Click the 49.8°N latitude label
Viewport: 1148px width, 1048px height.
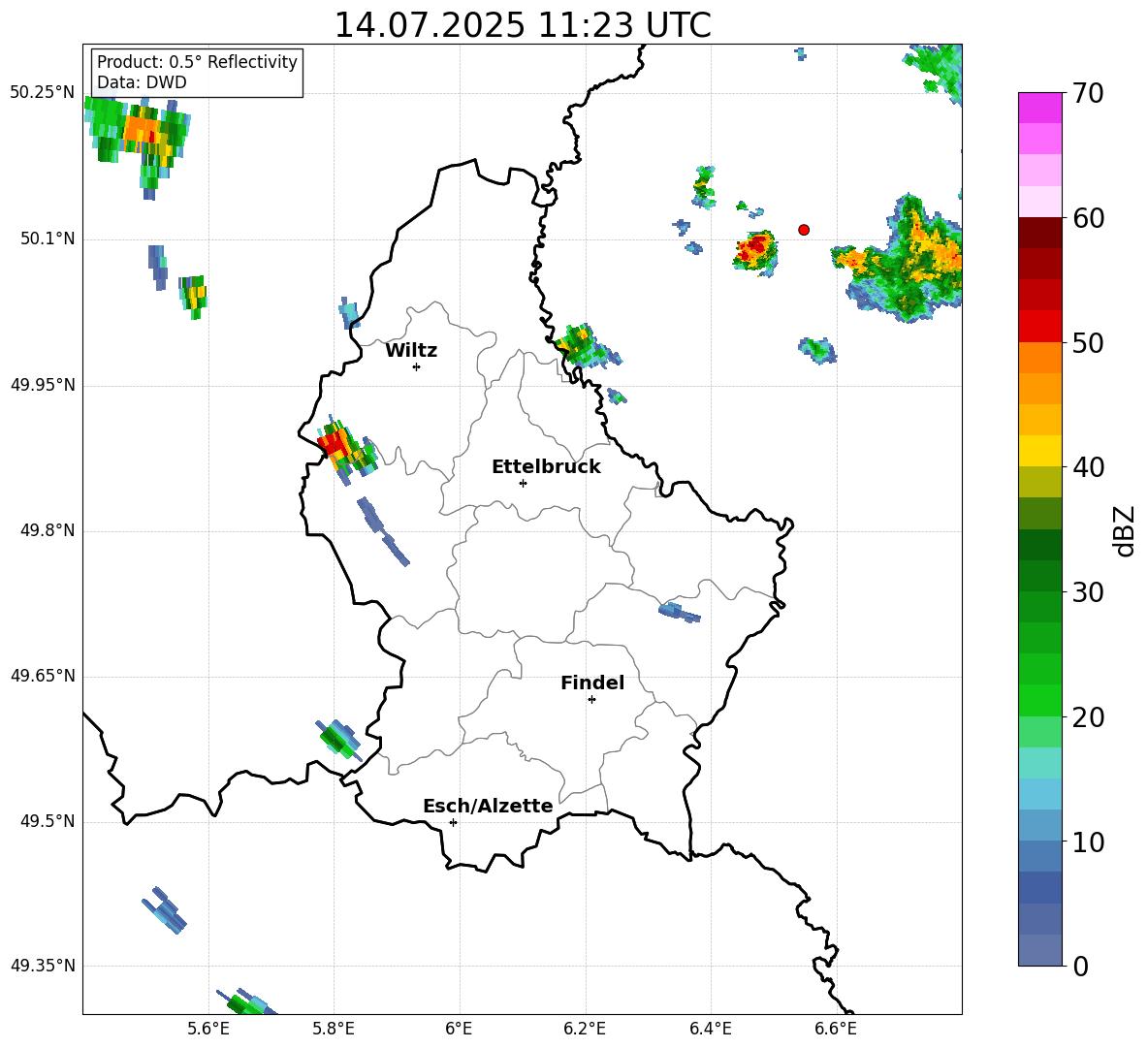click(x=48, y=530)
